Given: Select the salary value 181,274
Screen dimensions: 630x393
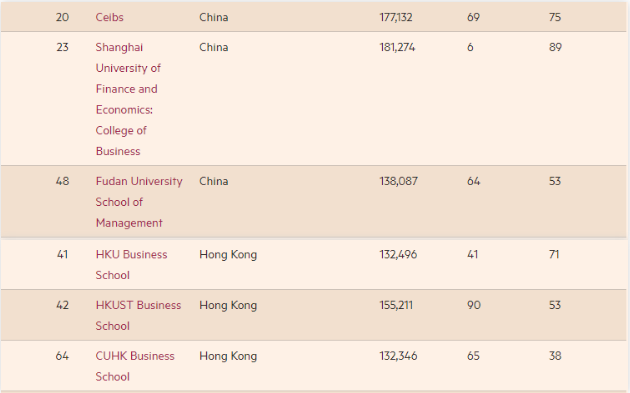Looking at the screenshot, I should tap(397, 47).
